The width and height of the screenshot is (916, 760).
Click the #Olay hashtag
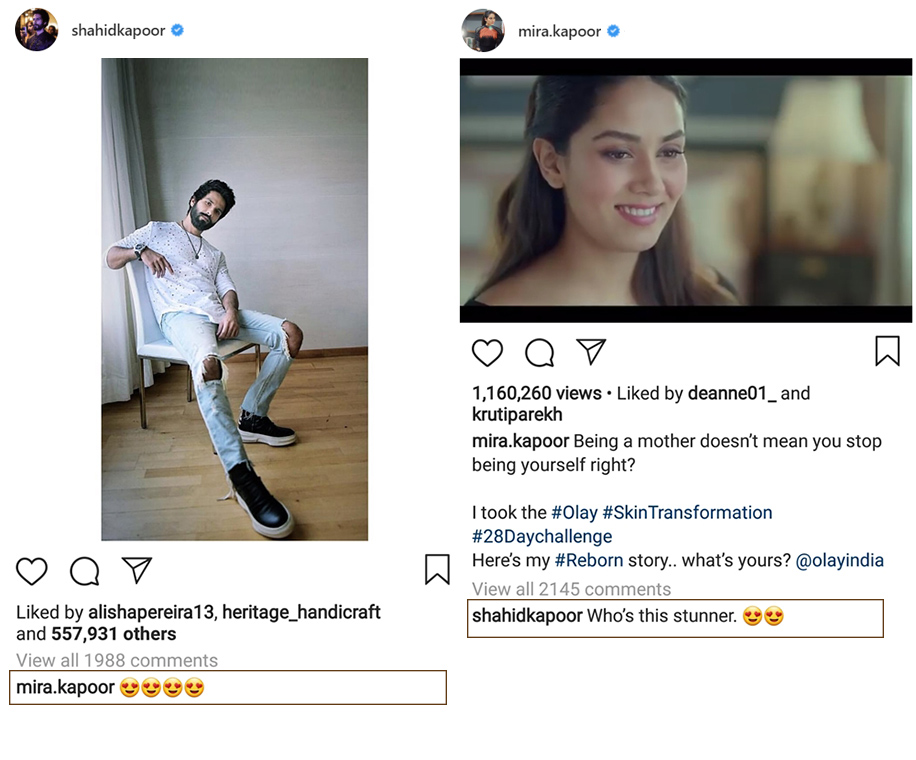point(574,513)
